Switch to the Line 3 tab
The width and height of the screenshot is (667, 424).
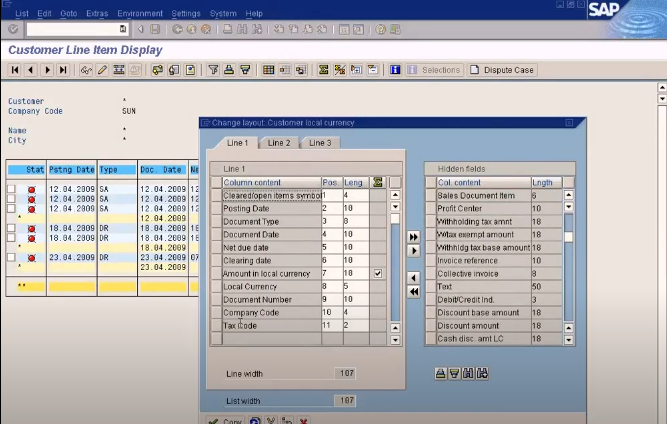pyautogui.click(x=320, y=143)
